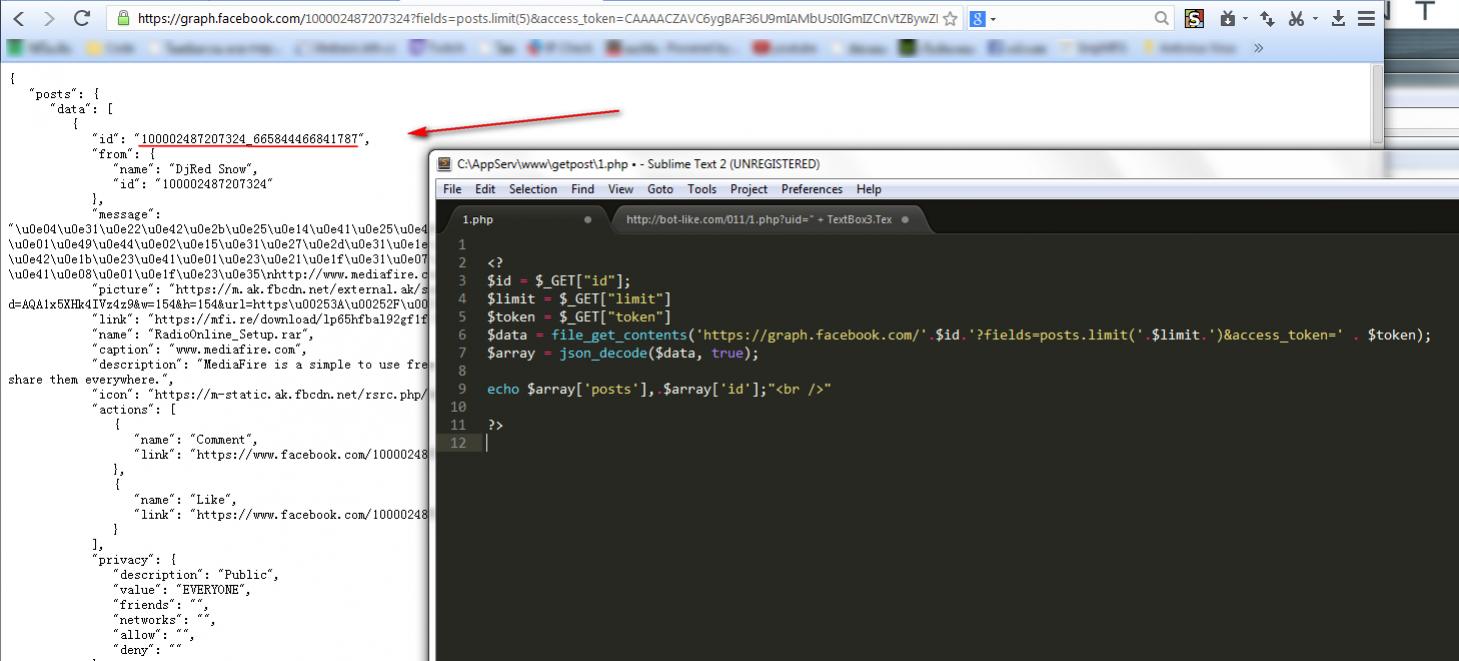Go back in the browser
The width and height of the screenshot is (1459, 661).
(x=19, y=18)
